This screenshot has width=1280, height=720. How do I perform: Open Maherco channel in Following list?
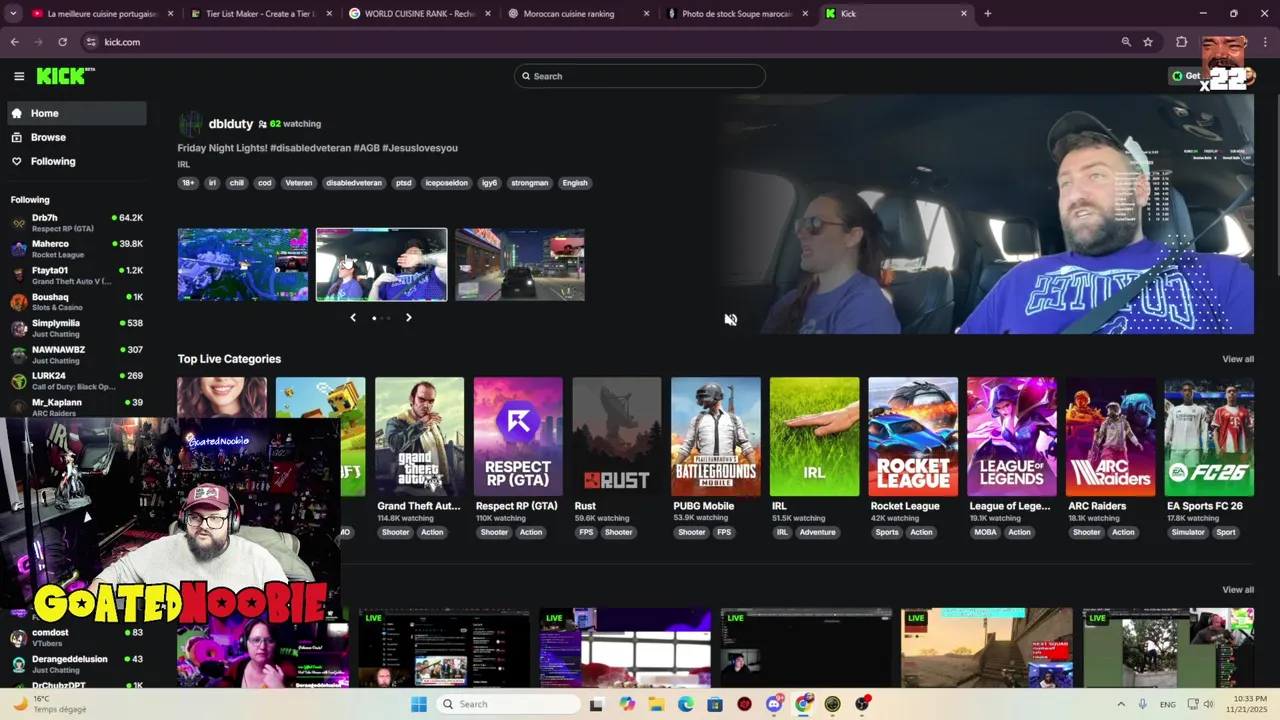77,249
